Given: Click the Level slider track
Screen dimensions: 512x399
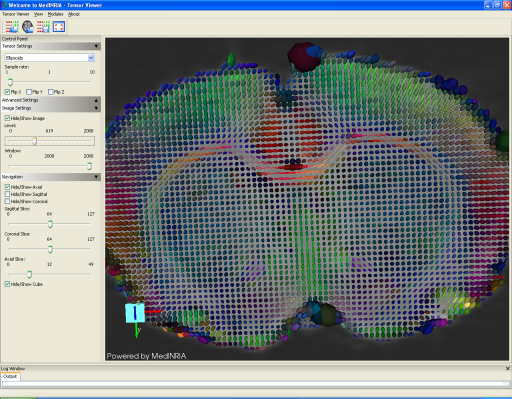Looking at the screenshot, I should pos(49,141).
